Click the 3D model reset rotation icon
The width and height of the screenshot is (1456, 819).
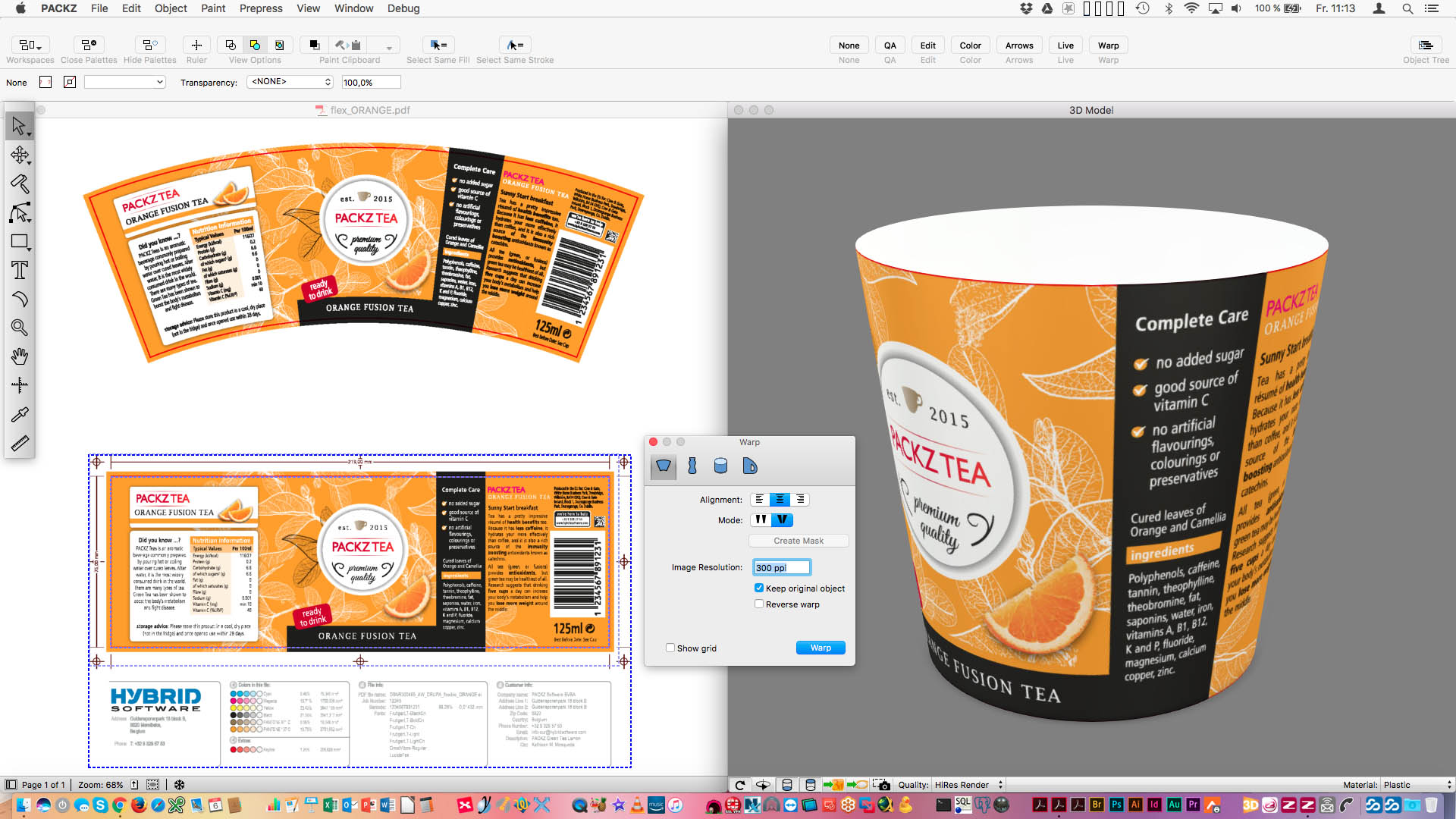740,785
